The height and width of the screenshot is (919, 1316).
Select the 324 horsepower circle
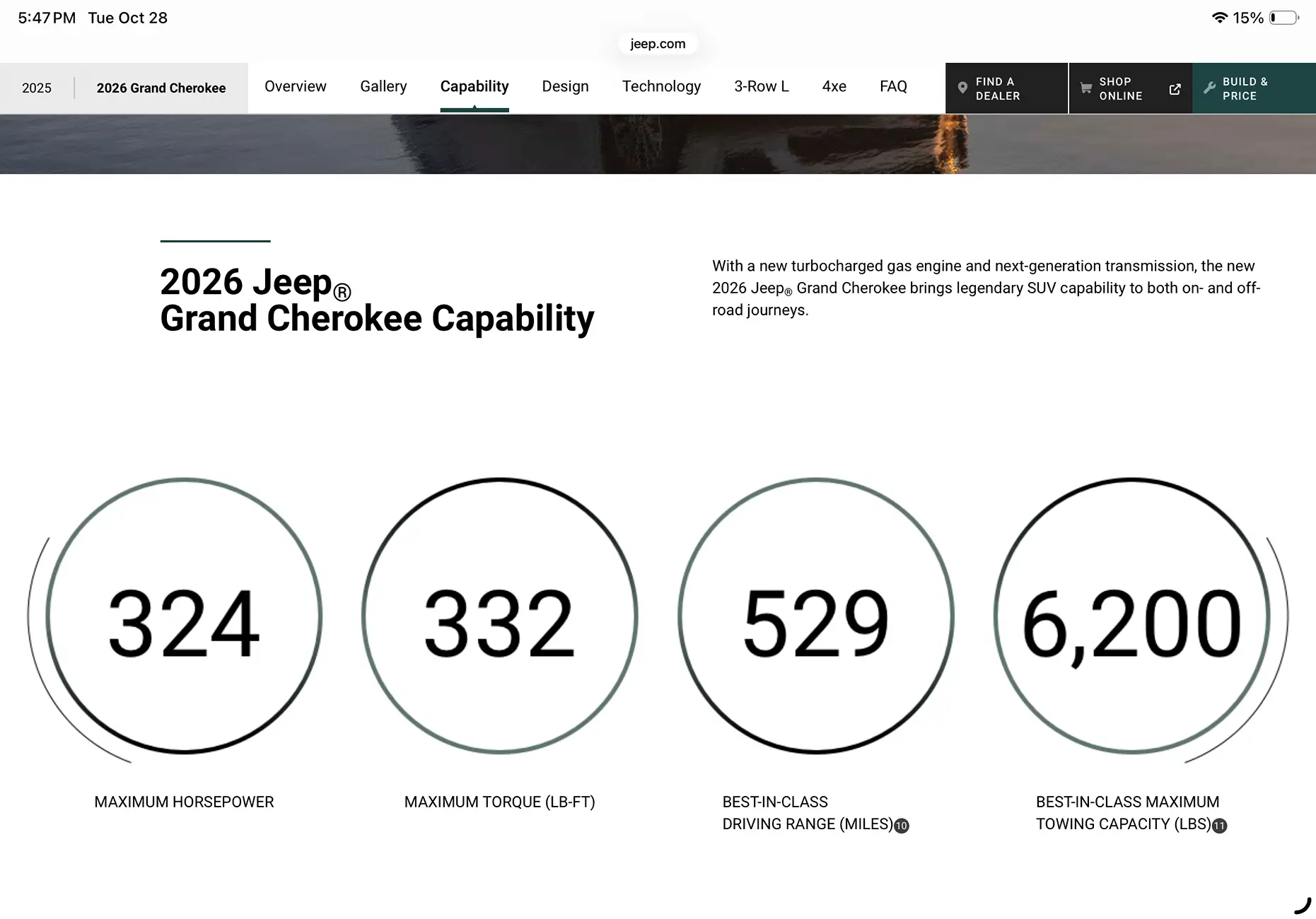(x=184, y=616)
